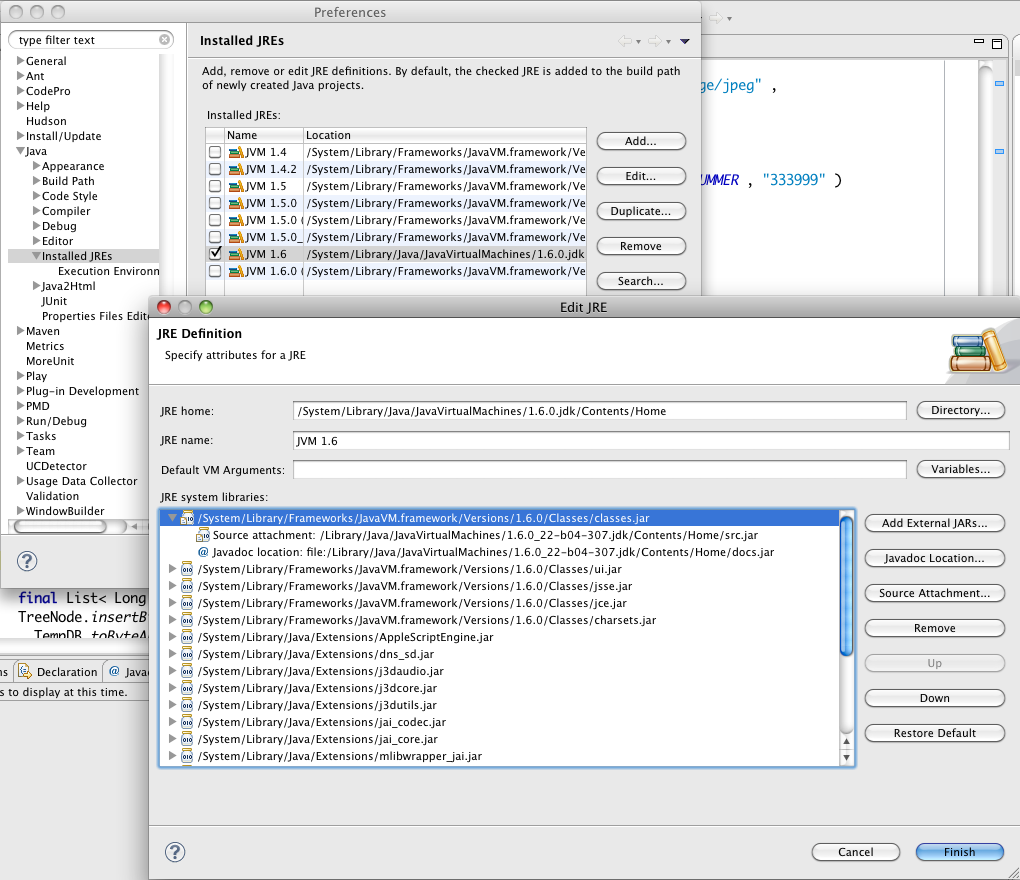Check the JVM 1.5 checkbox
Viewport: 1020px width, 880px height.
[x=215, y=186]
